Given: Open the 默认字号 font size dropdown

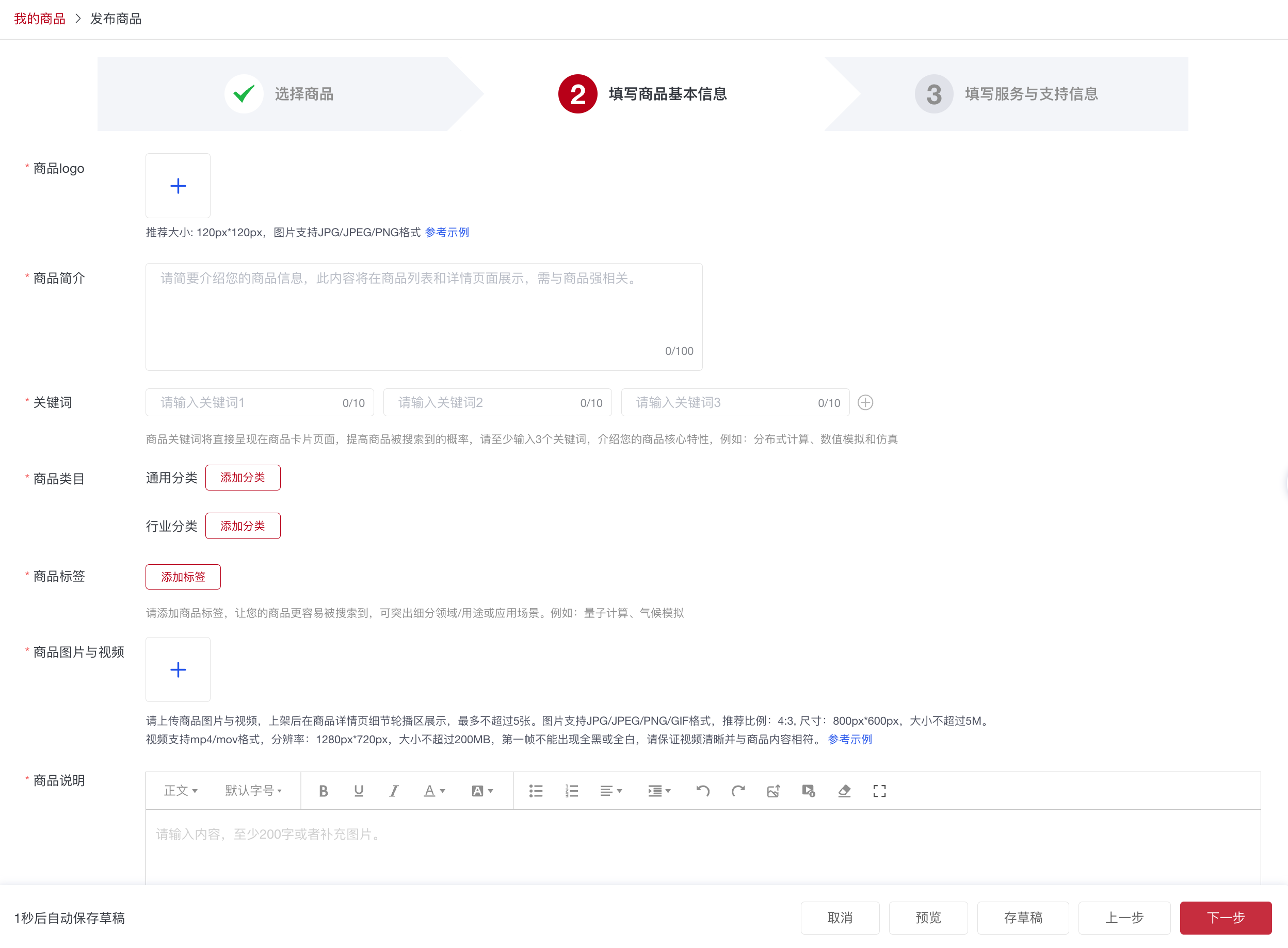Looking at the screenshot, I should click(x=253, y=790).
